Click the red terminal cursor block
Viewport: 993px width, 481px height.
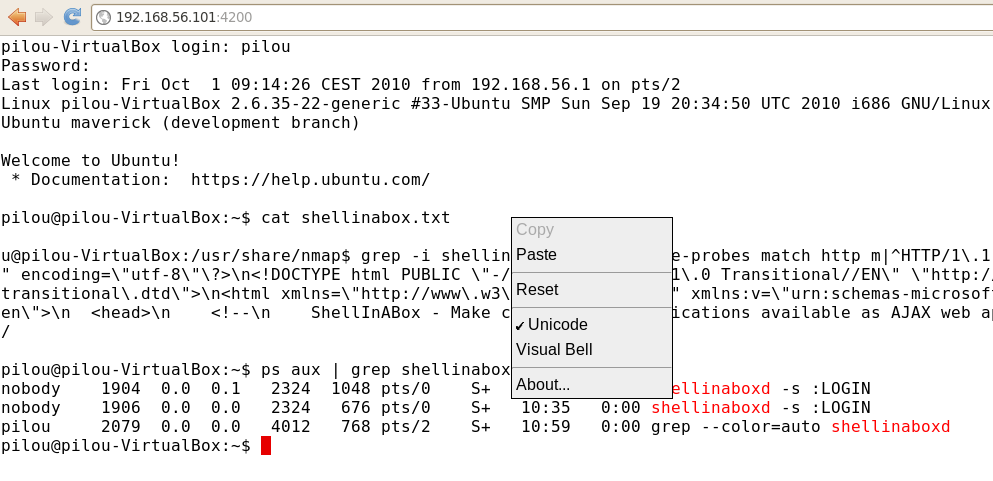(266, 446)
